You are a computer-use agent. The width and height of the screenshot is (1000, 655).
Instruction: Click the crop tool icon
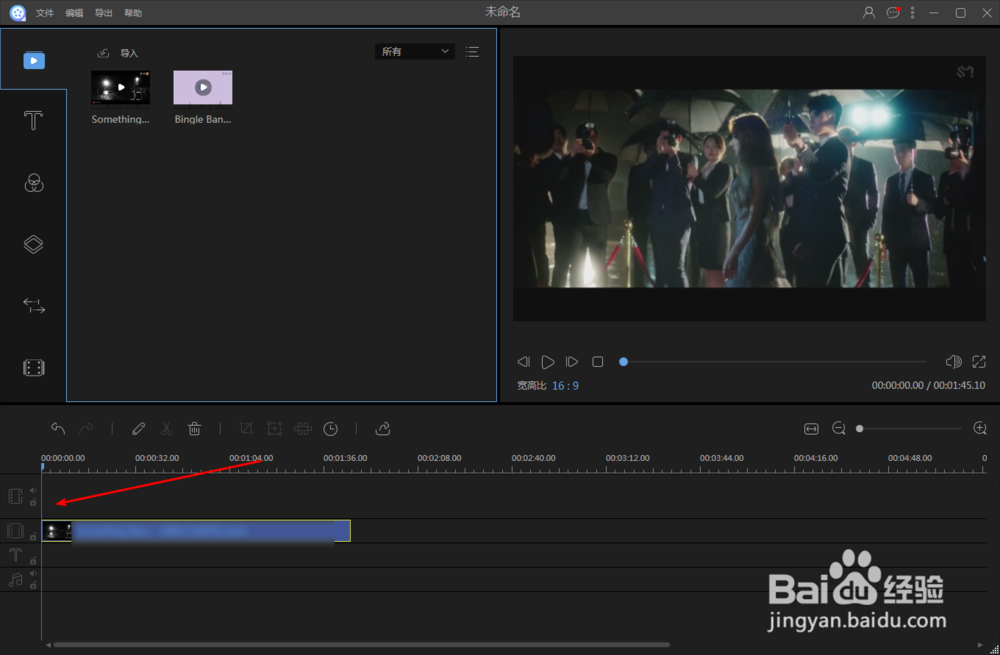246,429
